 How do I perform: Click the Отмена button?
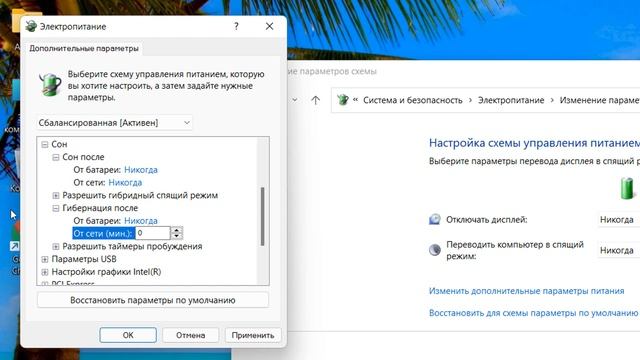(x=191, y=335)
